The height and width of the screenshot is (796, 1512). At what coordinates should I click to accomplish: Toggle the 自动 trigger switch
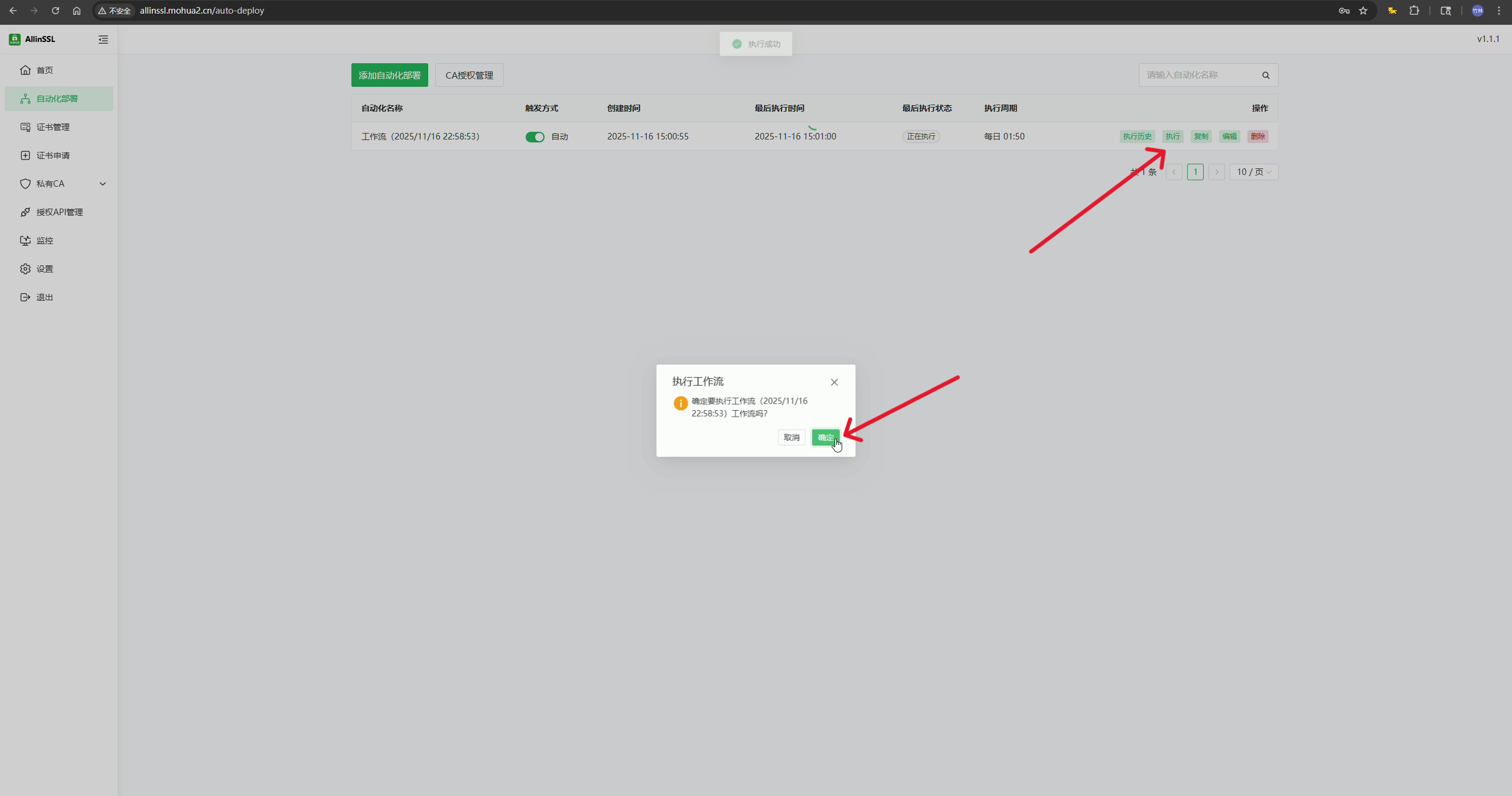coord(535,137)
